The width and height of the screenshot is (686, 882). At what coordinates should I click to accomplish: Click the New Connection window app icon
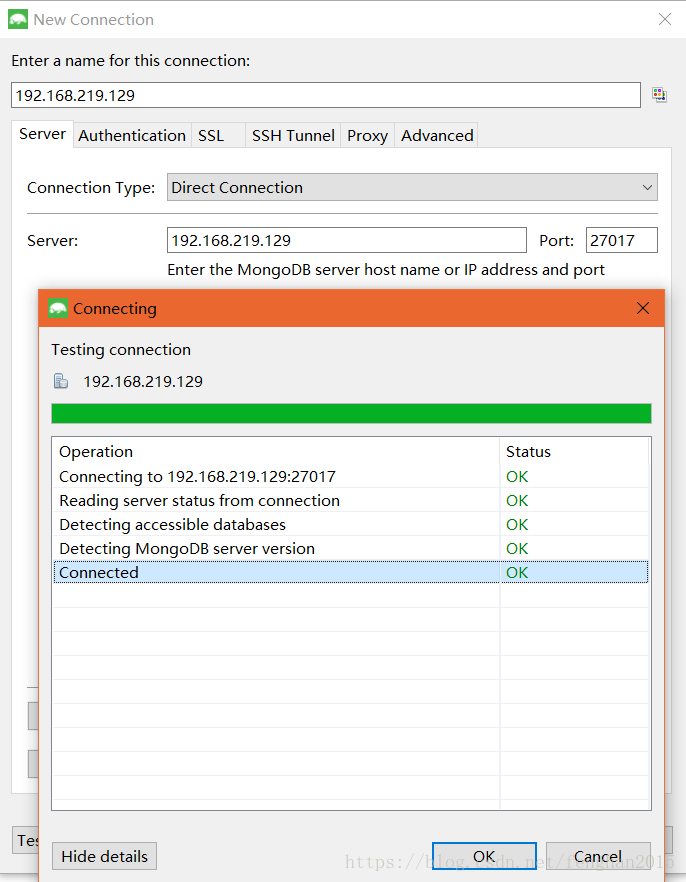tap(18, 19)
